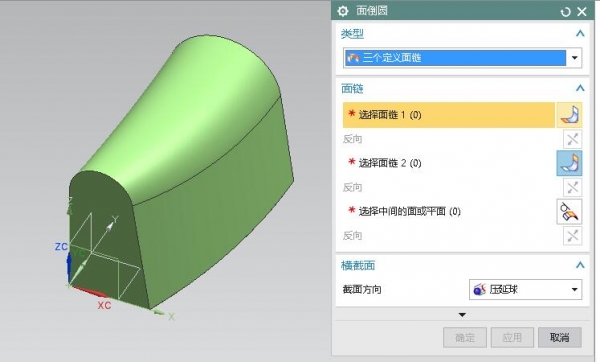Select the 选择面链 2 (0) row

click(x=448, y=163)
